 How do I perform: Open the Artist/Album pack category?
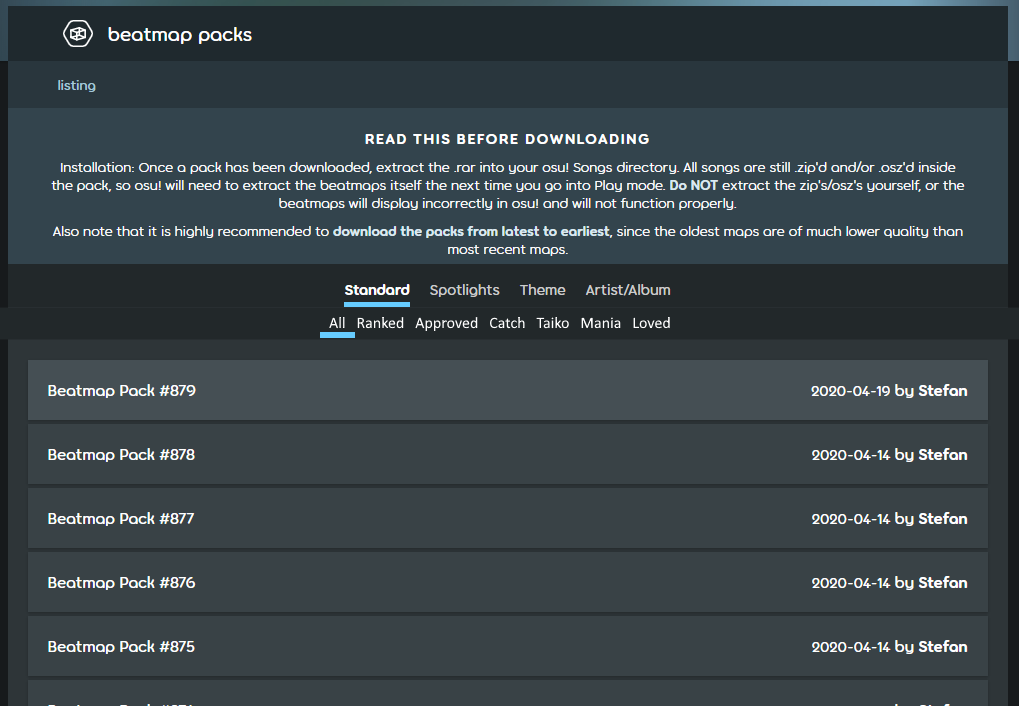[627, 290]
